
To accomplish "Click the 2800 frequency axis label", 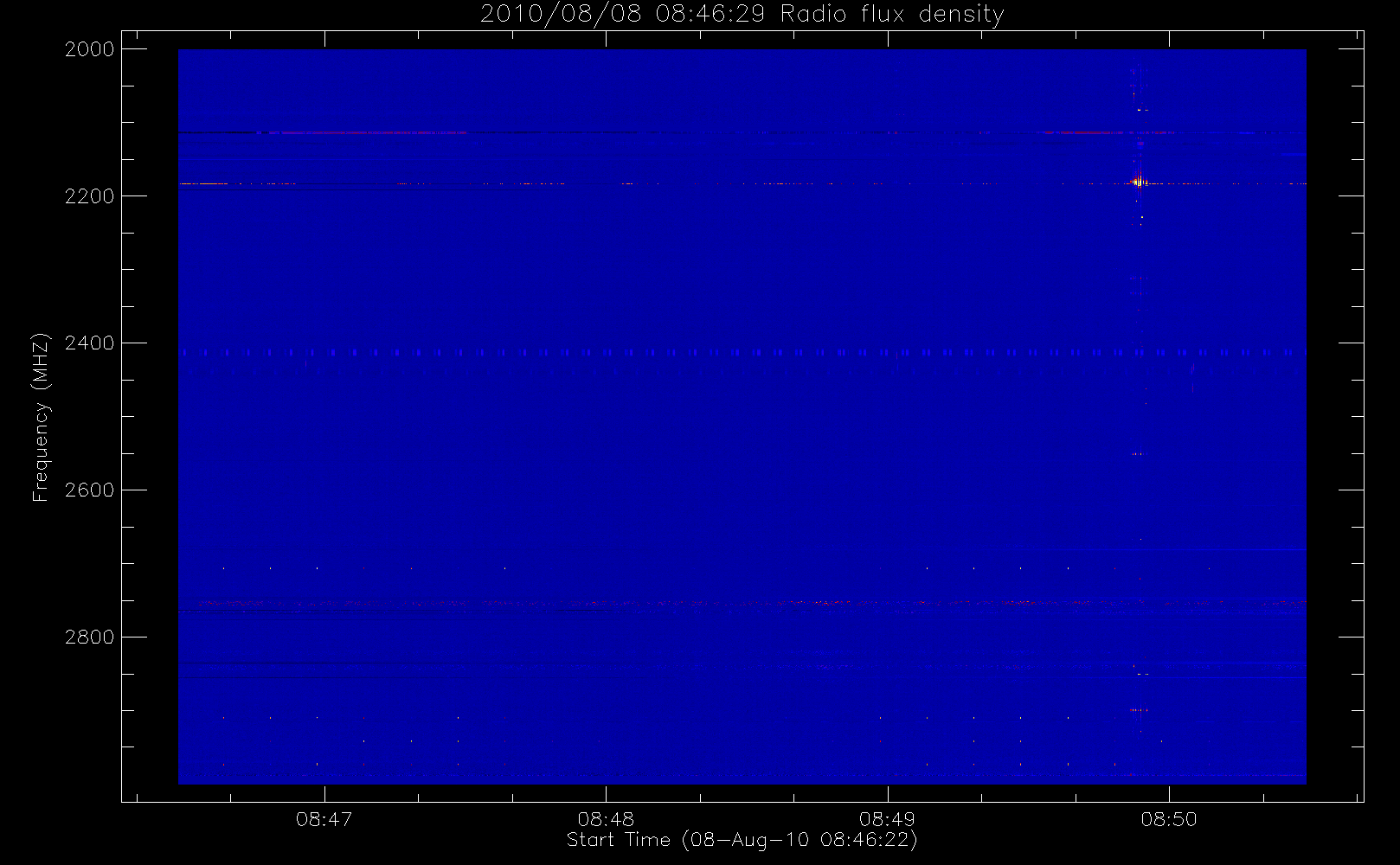I will (90, 638).
